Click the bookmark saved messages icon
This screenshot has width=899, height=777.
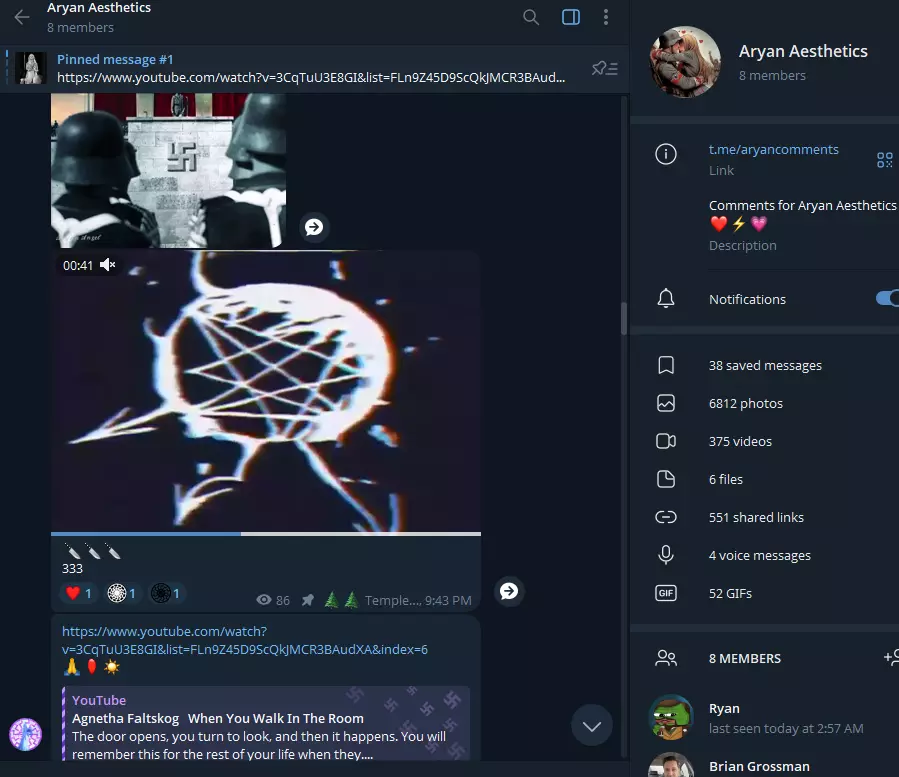click(666, 365)
